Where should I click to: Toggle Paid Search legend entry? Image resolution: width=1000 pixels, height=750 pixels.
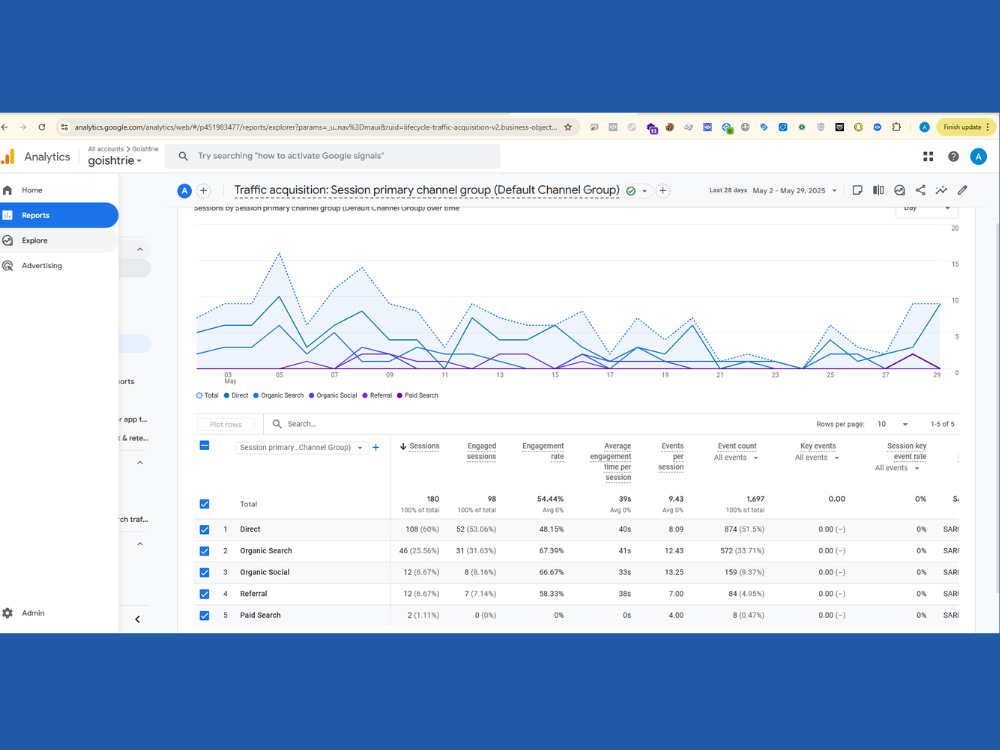coord(418,395)
